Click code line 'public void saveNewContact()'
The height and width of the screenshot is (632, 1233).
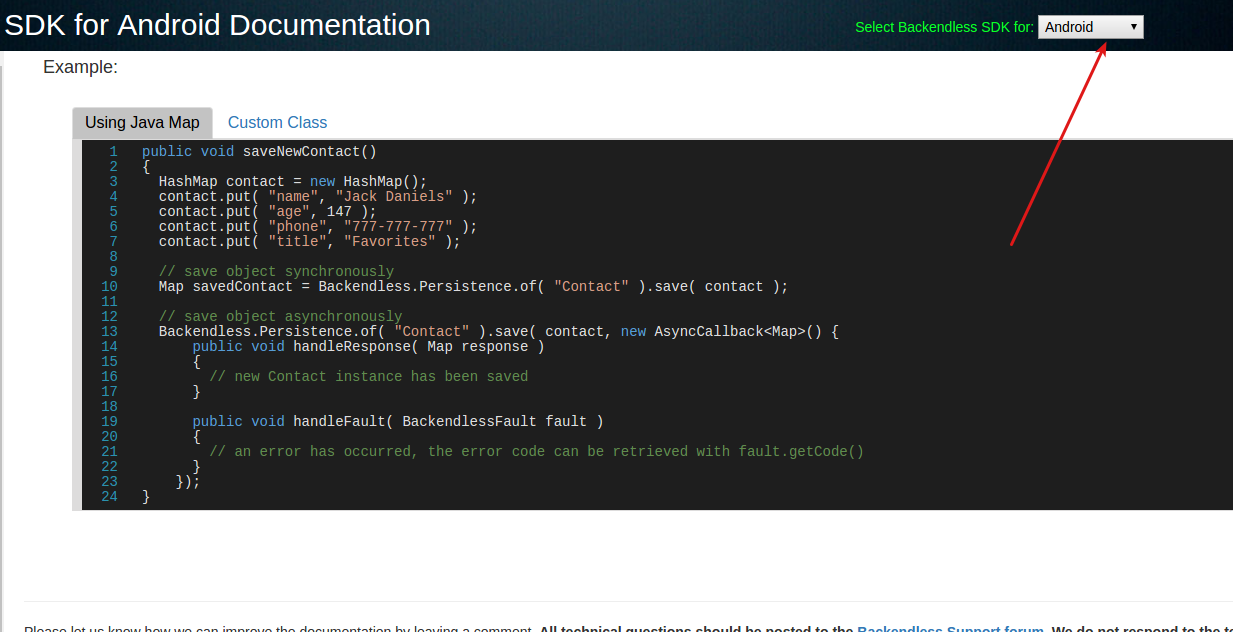[x=259, y=151]
